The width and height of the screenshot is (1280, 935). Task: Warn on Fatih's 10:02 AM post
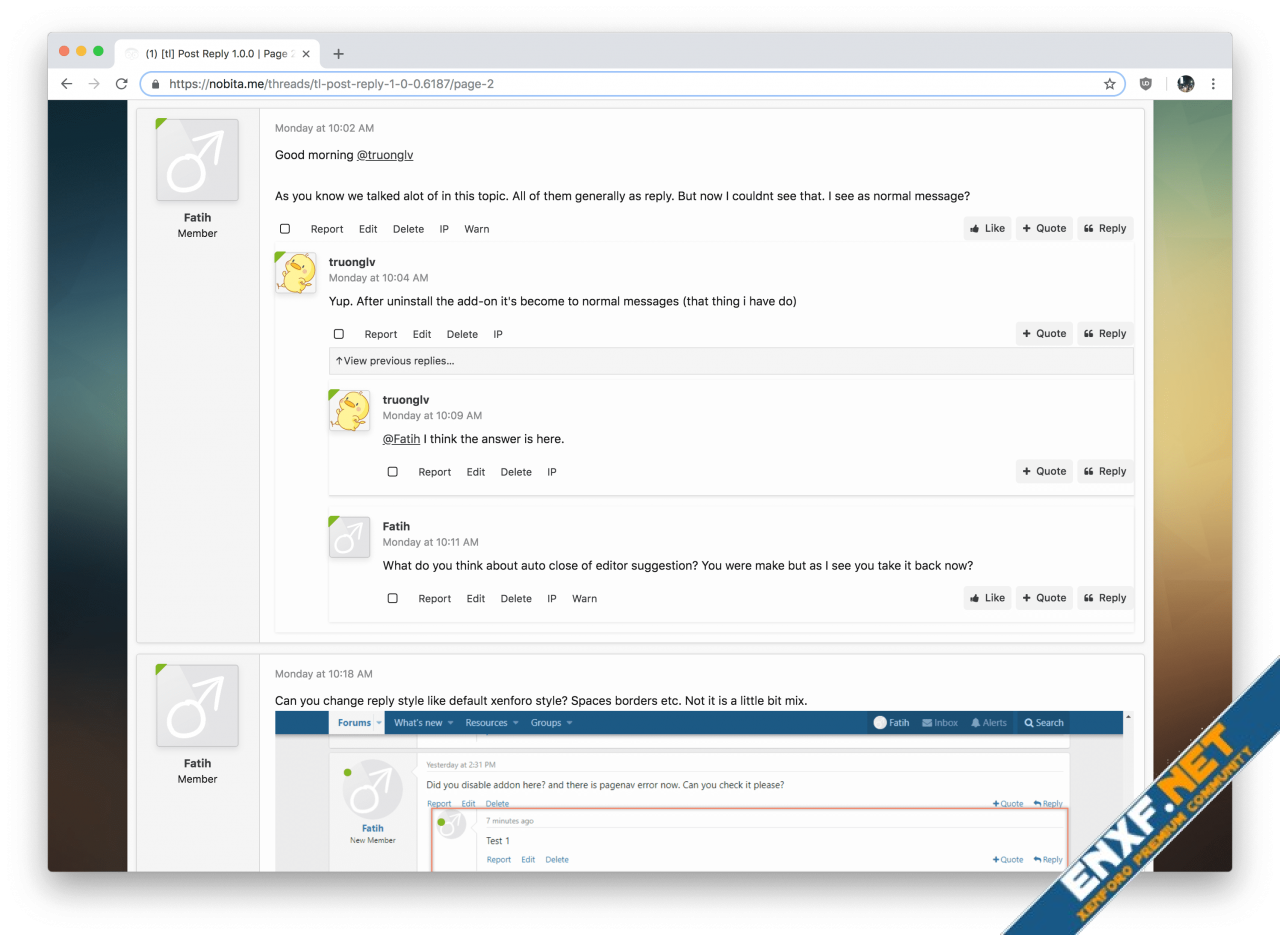tap(477, 229)
